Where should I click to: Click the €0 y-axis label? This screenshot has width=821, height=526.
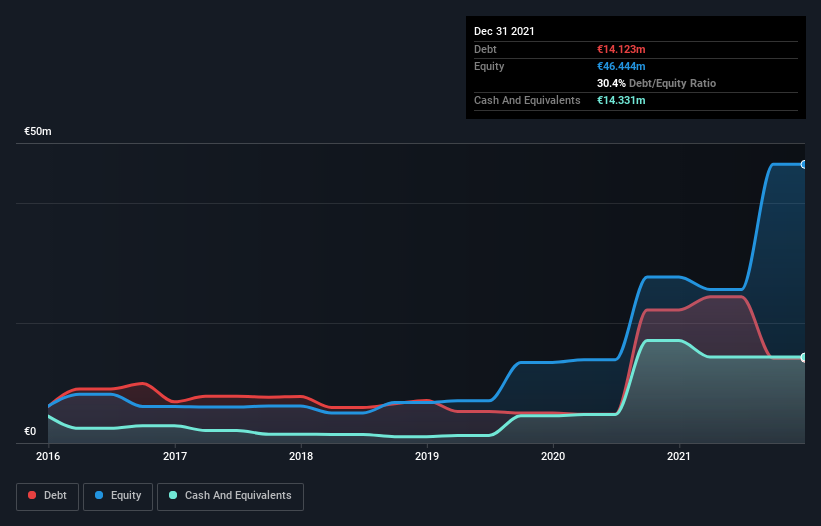tap(30, 431)
